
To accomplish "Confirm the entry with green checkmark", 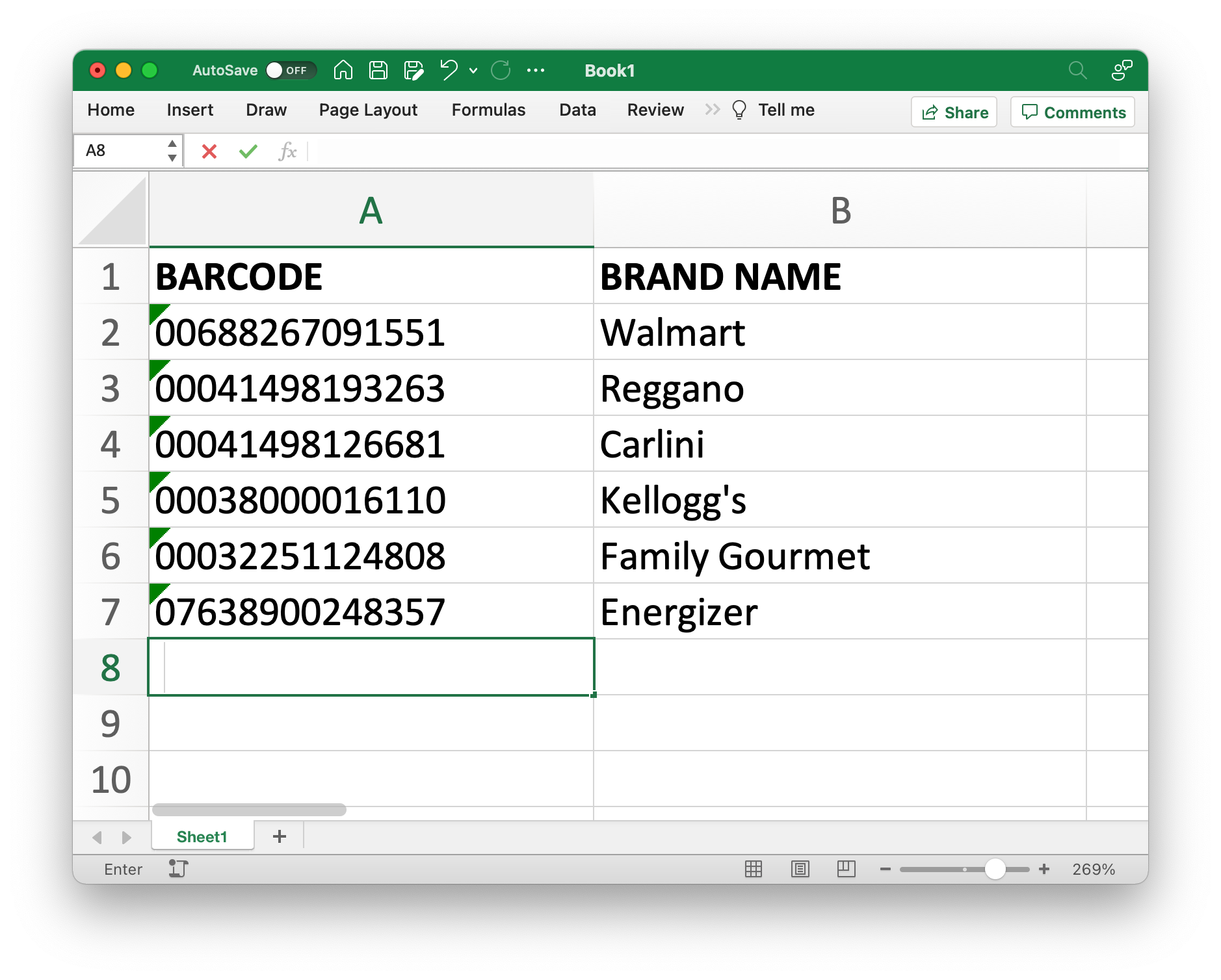I will click(x=248, y=151).
